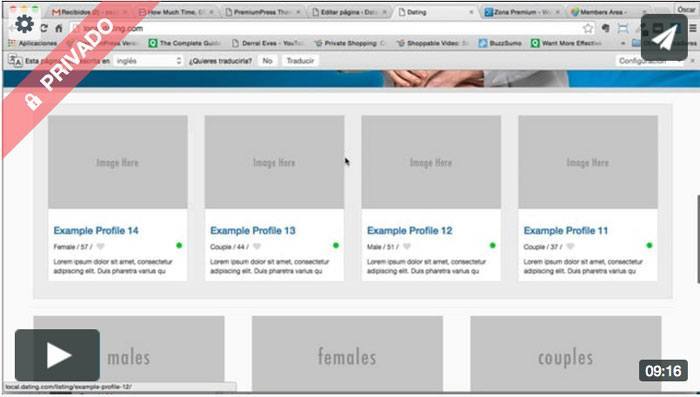
Task: Click the Male / 51 details text
Action: 383,247
